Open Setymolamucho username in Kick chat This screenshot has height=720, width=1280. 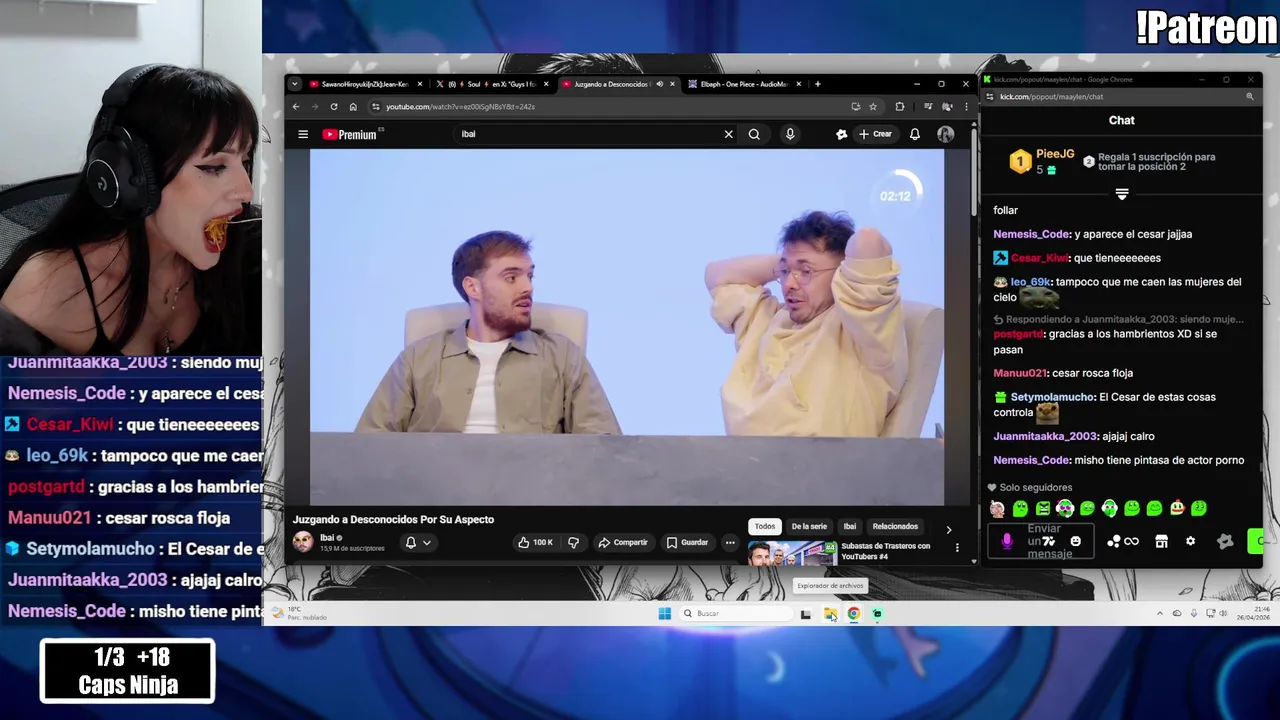pyautogui.click(x=1053, y=397)
